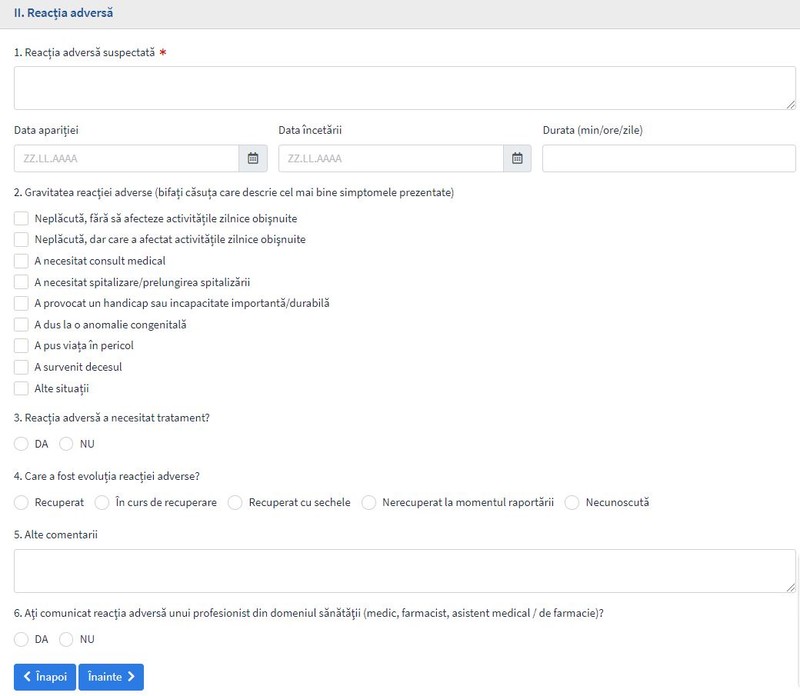Click the '2. Gravitatea reacției adverse' question text
This screenshot has width=800, height=696.
(234, 192)
